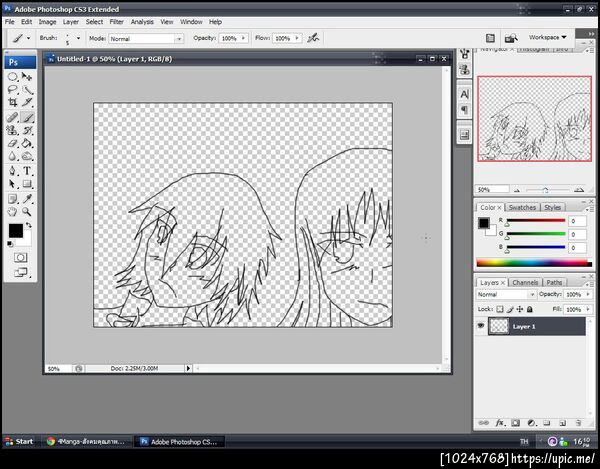Viewport: 600px width, 469px height.
Task: Select the Slice tool
Action: 27,102
